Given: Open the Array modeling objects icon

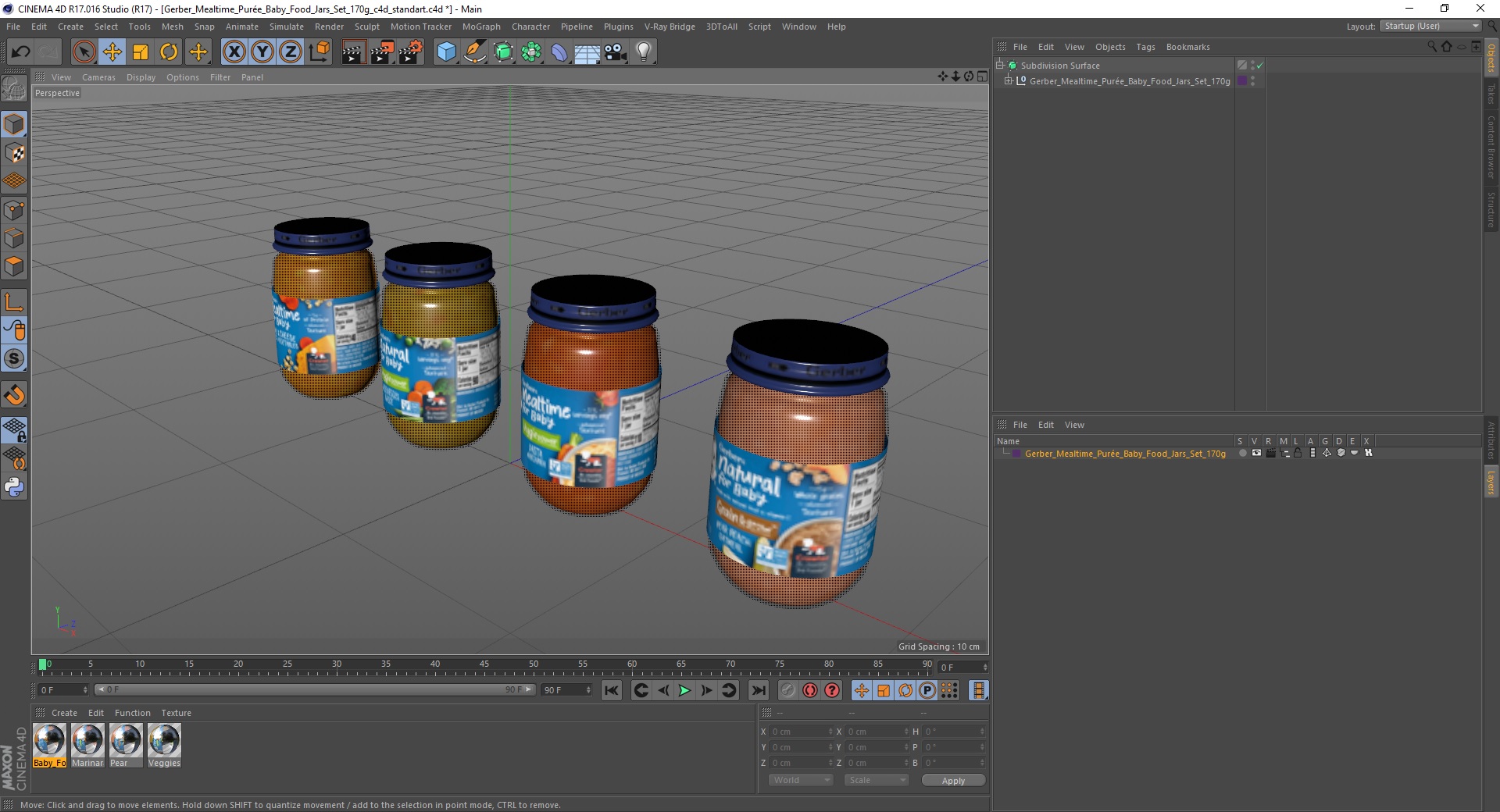Looking at the screenshot, I should click(x=531, y=52).
